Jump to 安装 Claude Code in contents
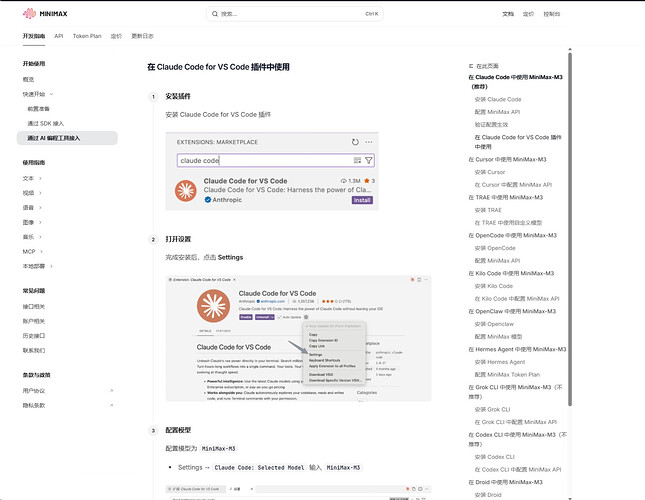The width and height of the screenshot is (645, 500). tap(498, 100)
